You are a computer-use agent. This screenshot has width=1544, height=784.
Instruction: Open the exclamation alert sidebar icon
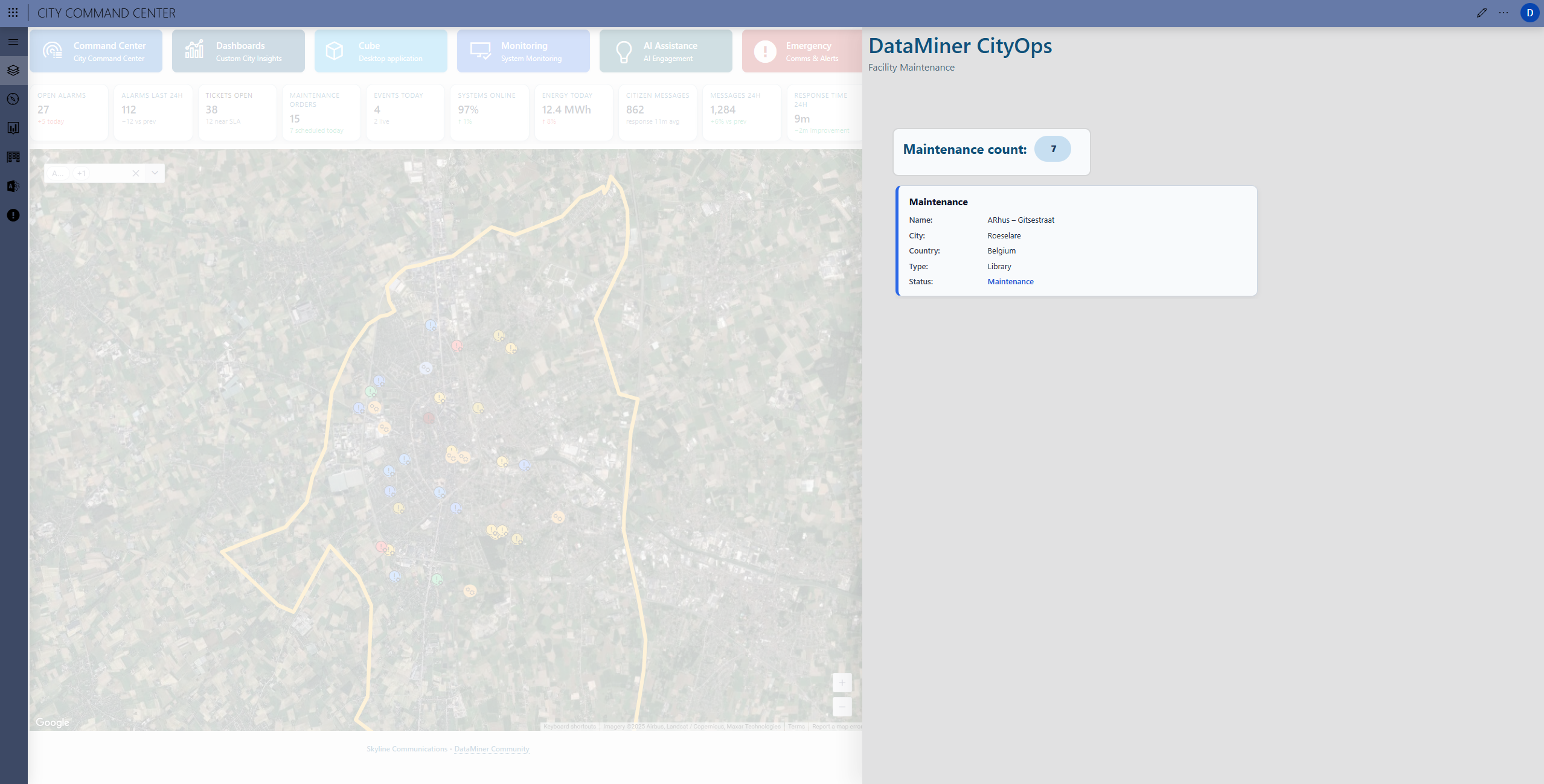tap(13, 215)
